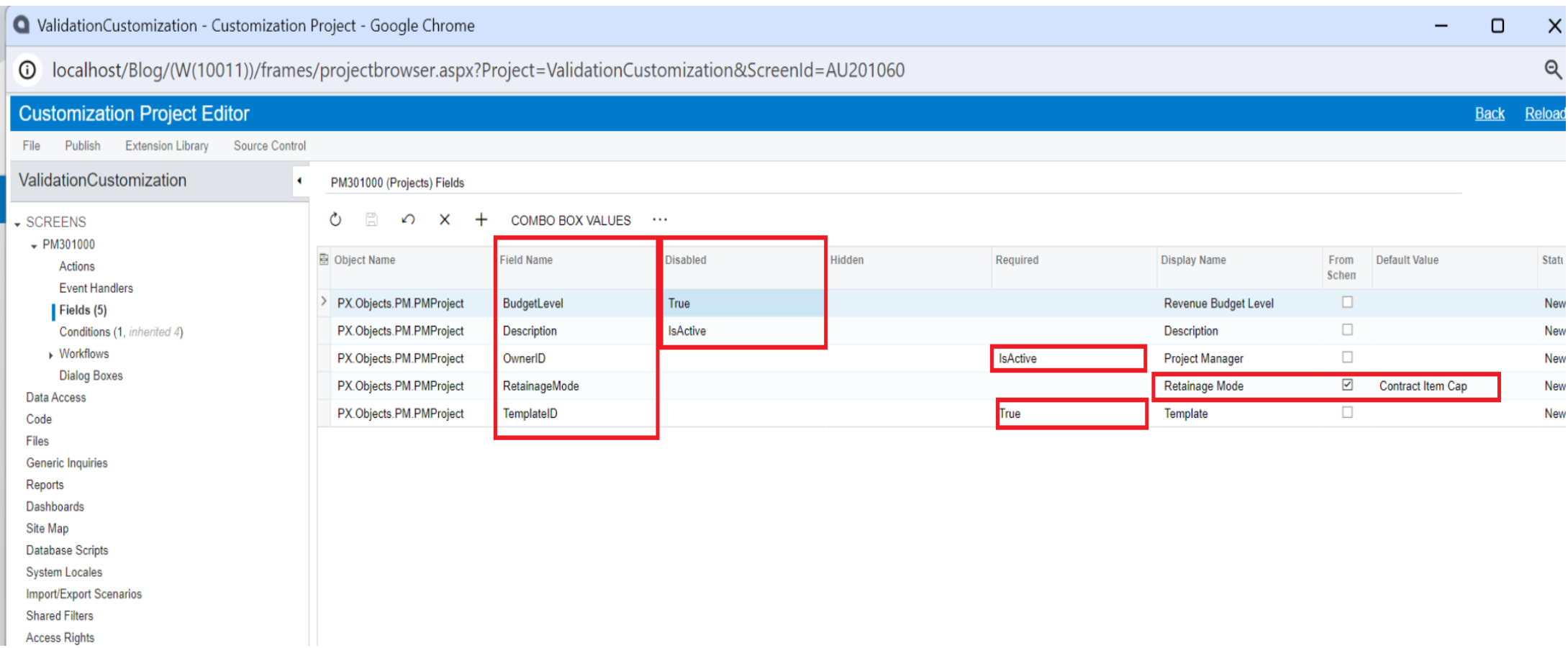Open the Publish menu
This screenshot has width=1568, height=648.
[83, 146]
